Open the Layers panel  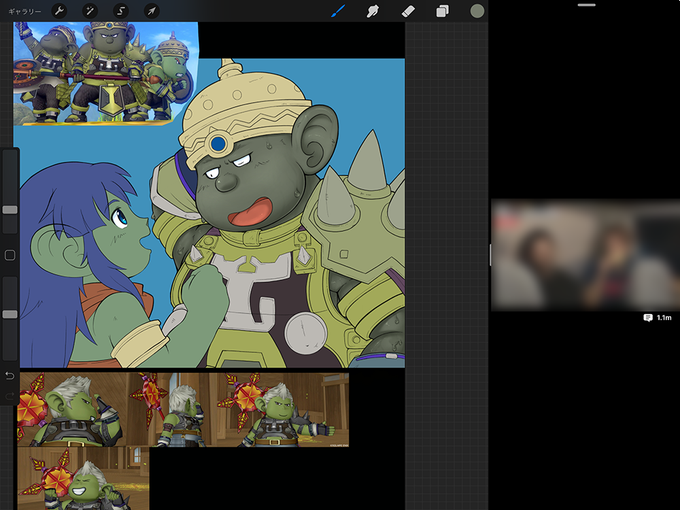coord(442,11)
